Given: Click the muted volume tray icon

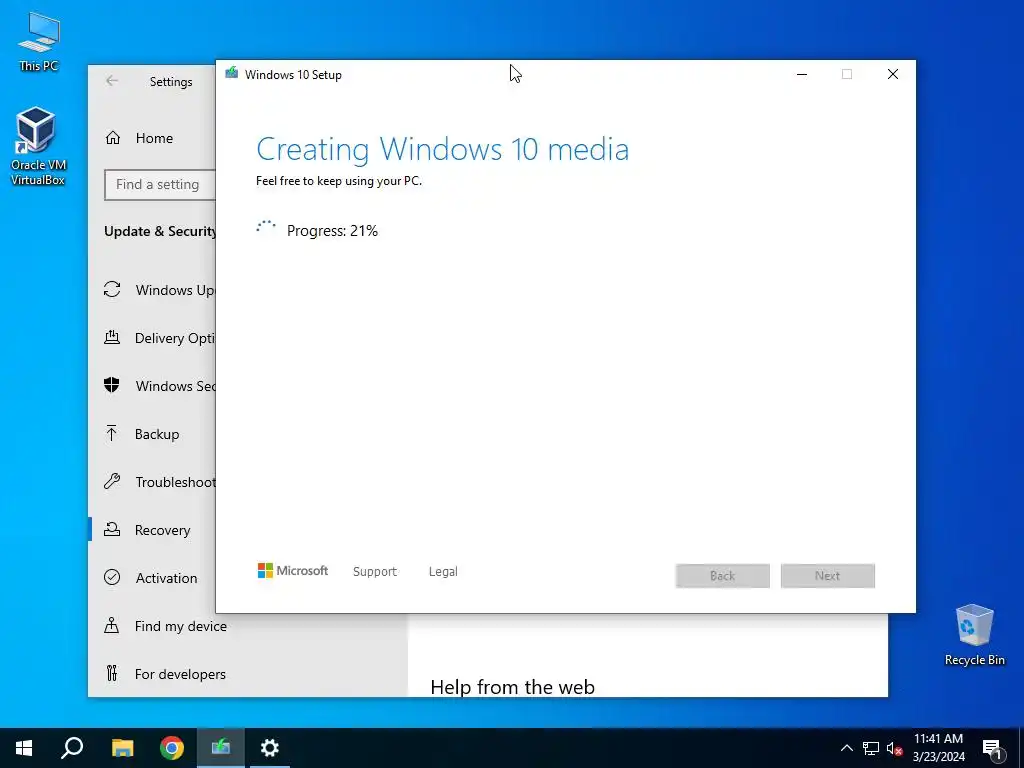Looking at the screenshot, I should (x=894, y=748).
